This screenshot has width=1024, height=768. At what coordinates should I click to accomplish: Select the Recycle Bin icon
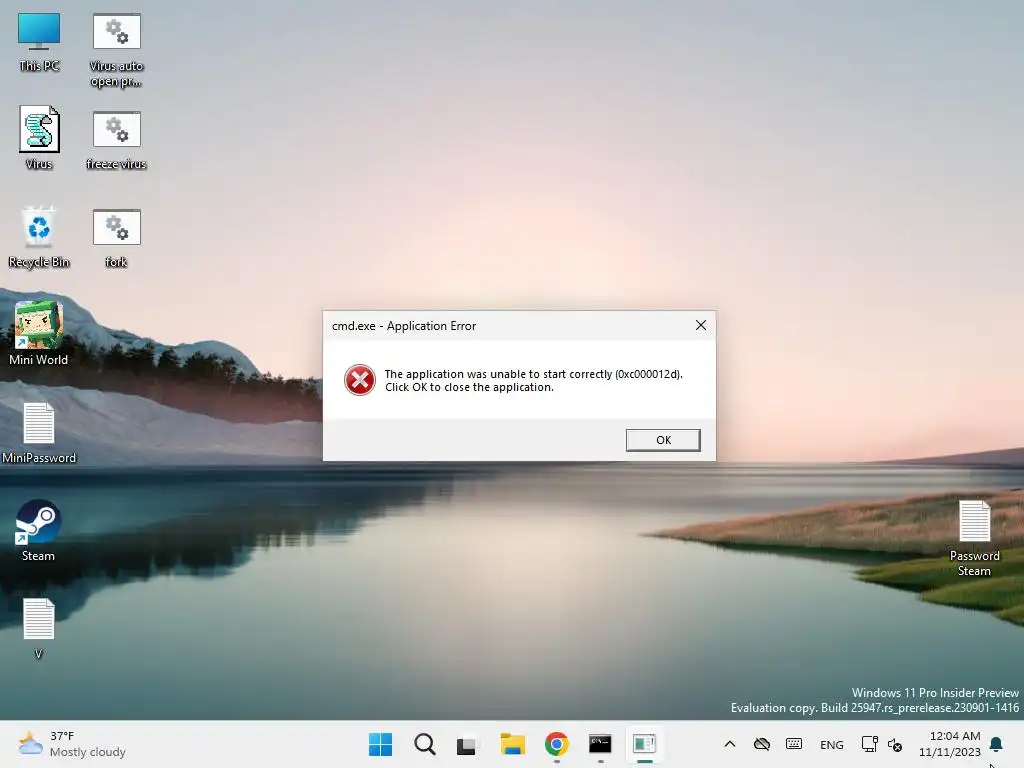pos(39,237)
